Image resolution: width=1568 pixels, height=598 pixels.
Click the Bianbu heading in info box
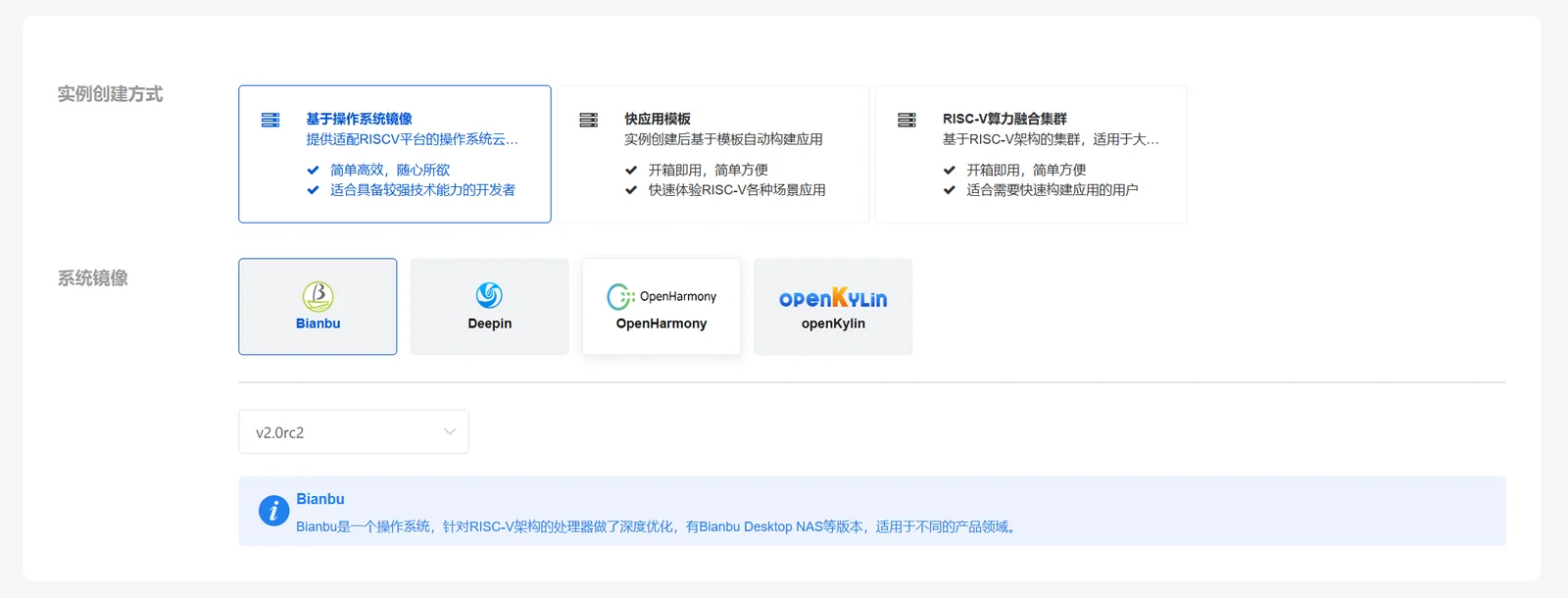coord(320,499)
